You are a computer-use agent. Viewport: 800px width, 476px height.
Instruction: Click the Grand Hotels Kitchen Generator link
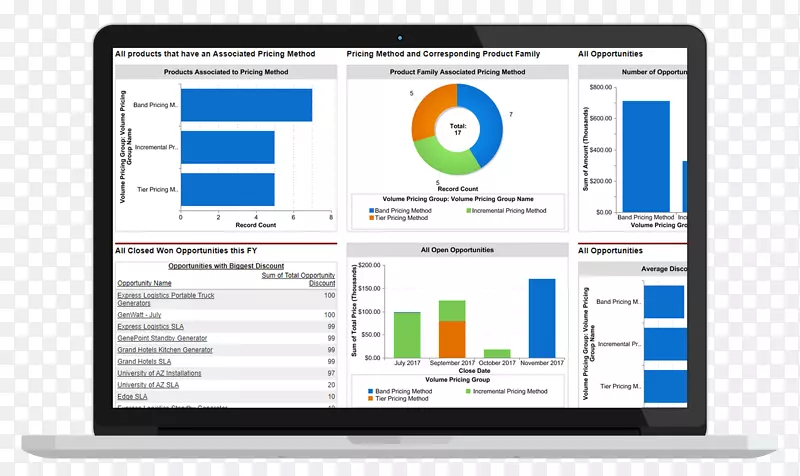164,350
